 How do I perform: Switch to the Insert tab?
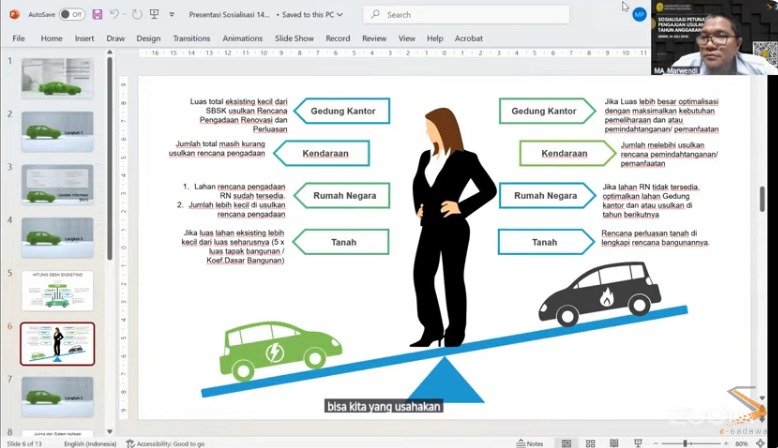tap(84, 38)
